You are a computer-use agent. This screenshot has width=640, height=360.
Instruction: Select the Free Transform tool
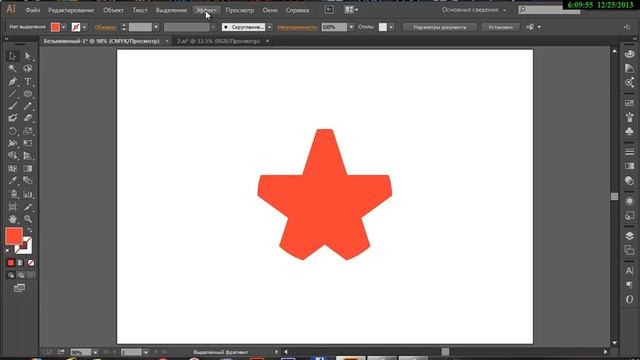click(x=27, y=143)
